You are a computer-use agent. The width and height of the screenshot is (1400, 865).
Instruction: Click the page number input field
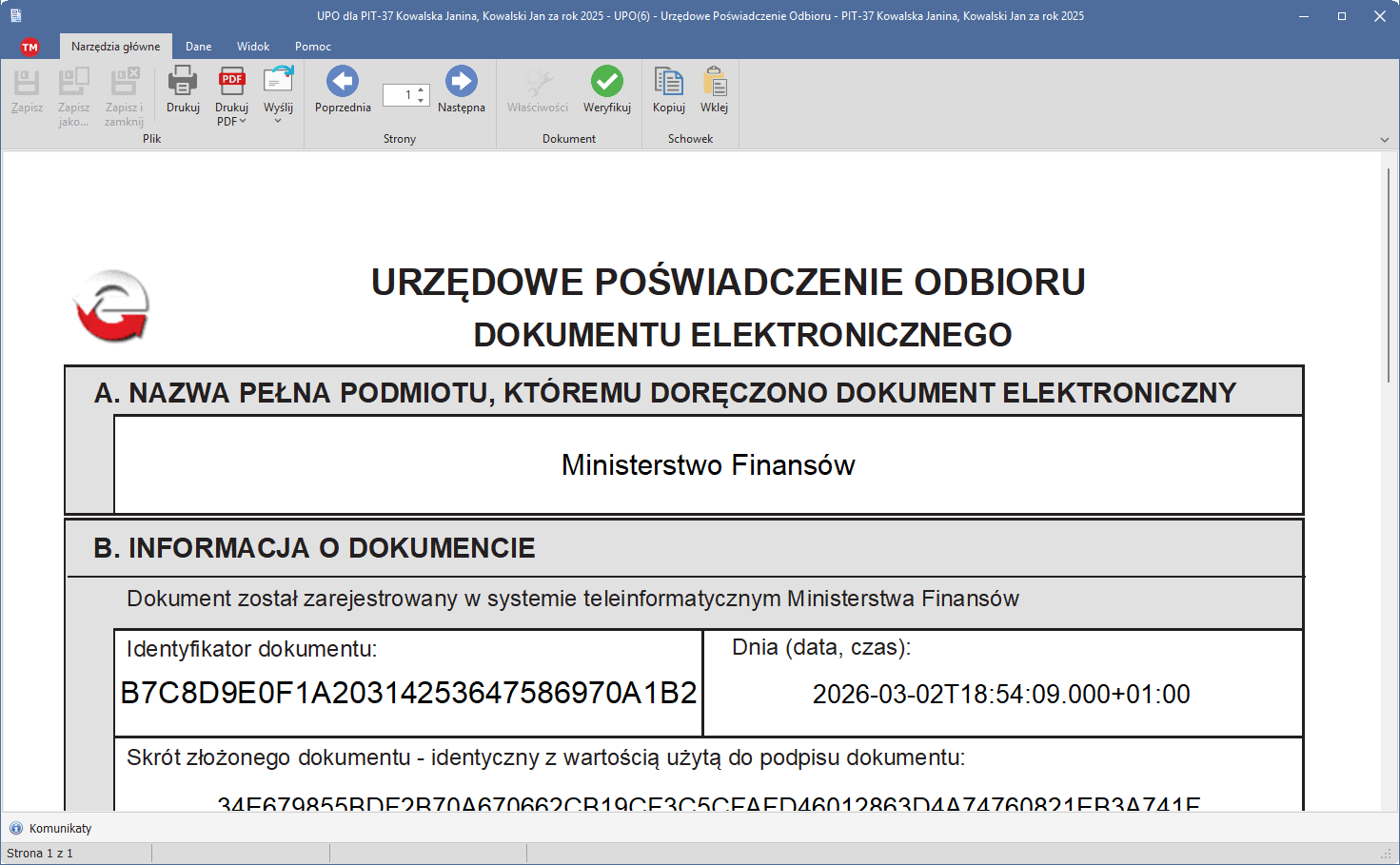[400, 94]
